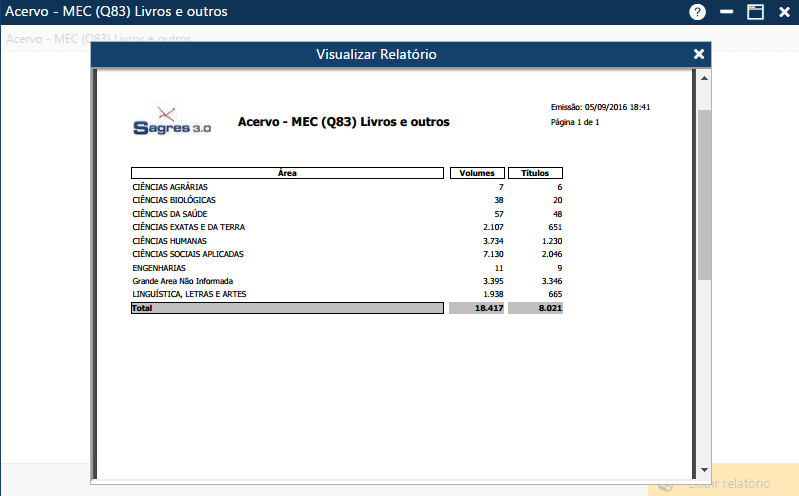
Task: Maximize the Acervo MEC window
Action: click(755, 12)
